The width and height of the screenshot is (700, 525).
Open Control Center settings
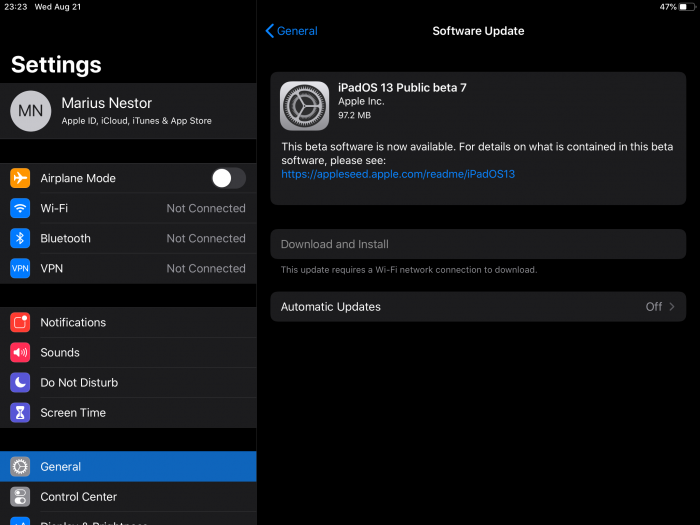(128, 496)
